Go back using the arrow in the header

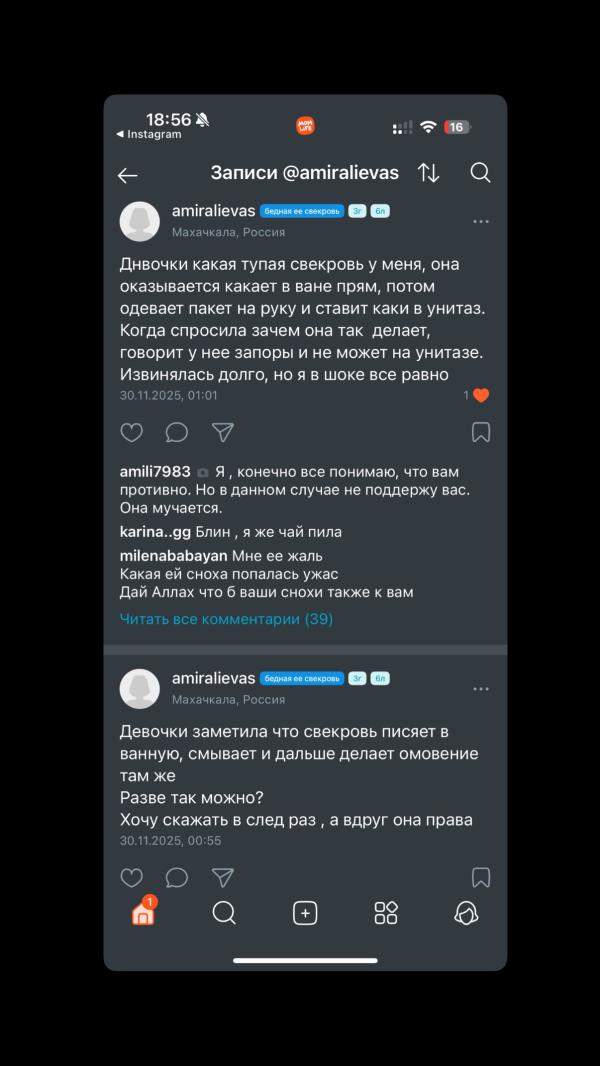tap(127, 175)
